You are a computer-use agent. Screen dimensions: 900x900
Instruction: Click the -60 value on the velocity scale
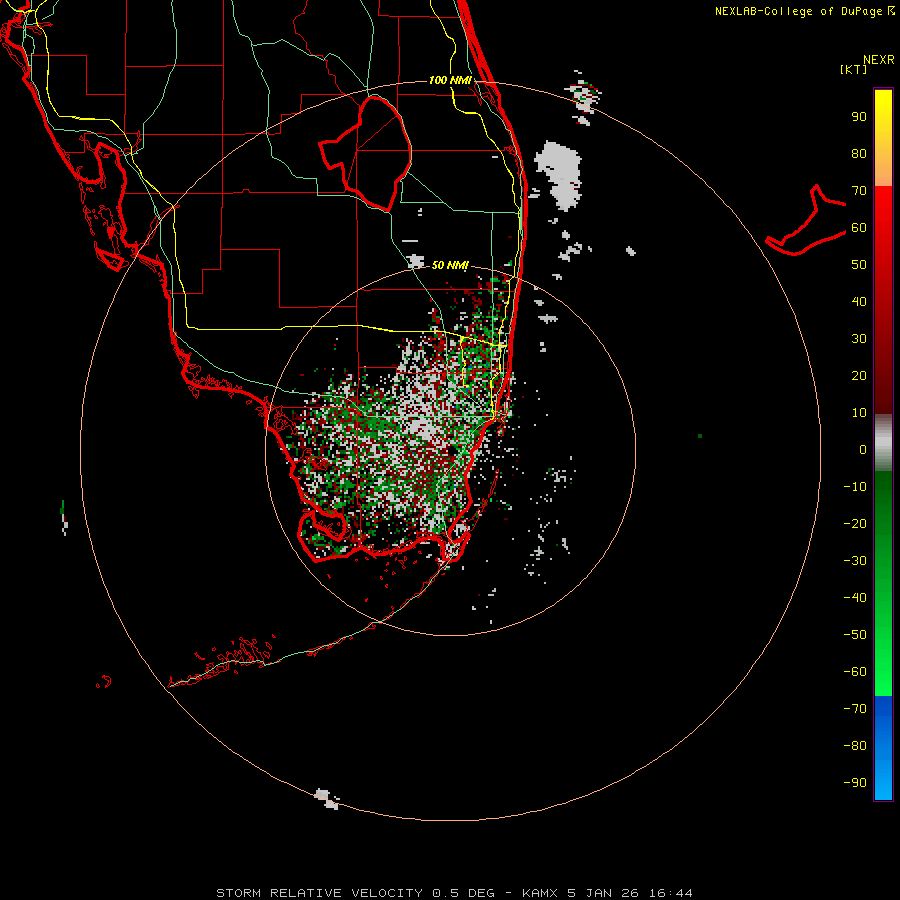click(x=855, y=672)
